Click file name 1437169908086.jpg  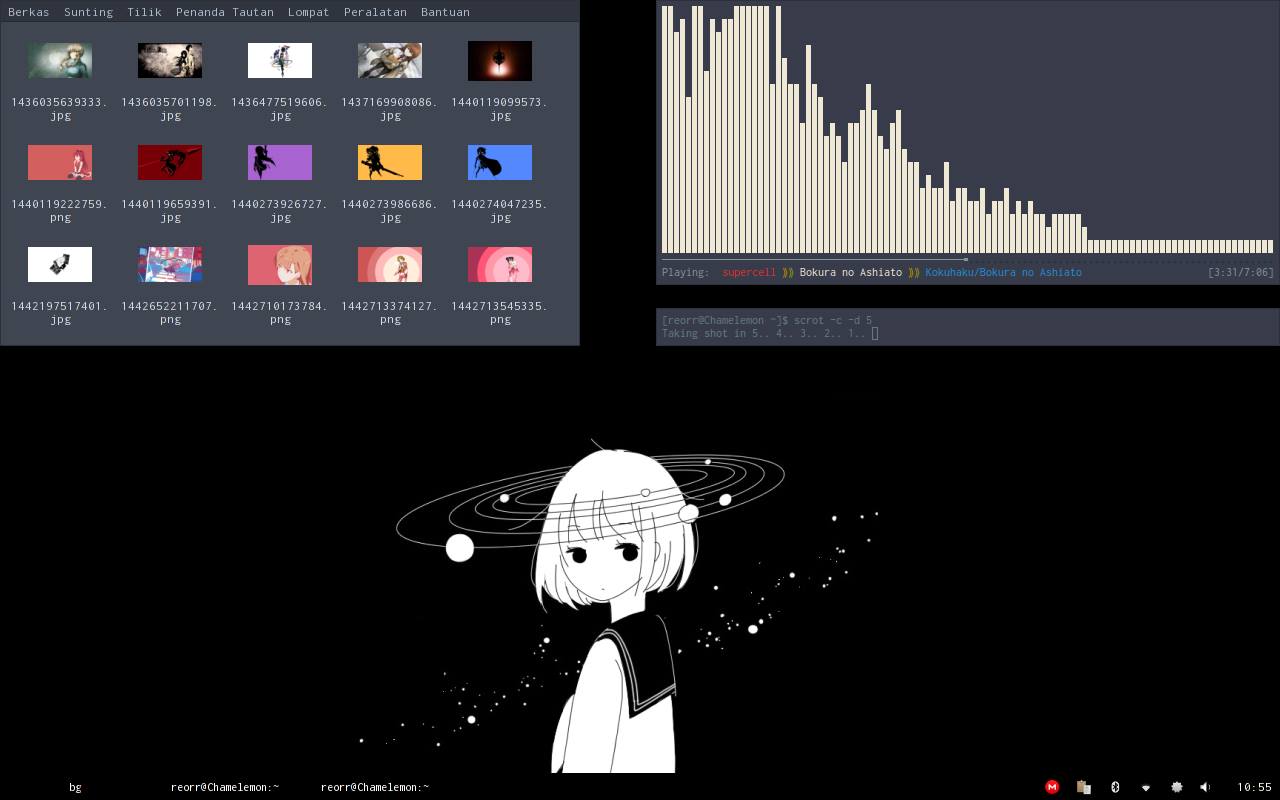point(390,109)
